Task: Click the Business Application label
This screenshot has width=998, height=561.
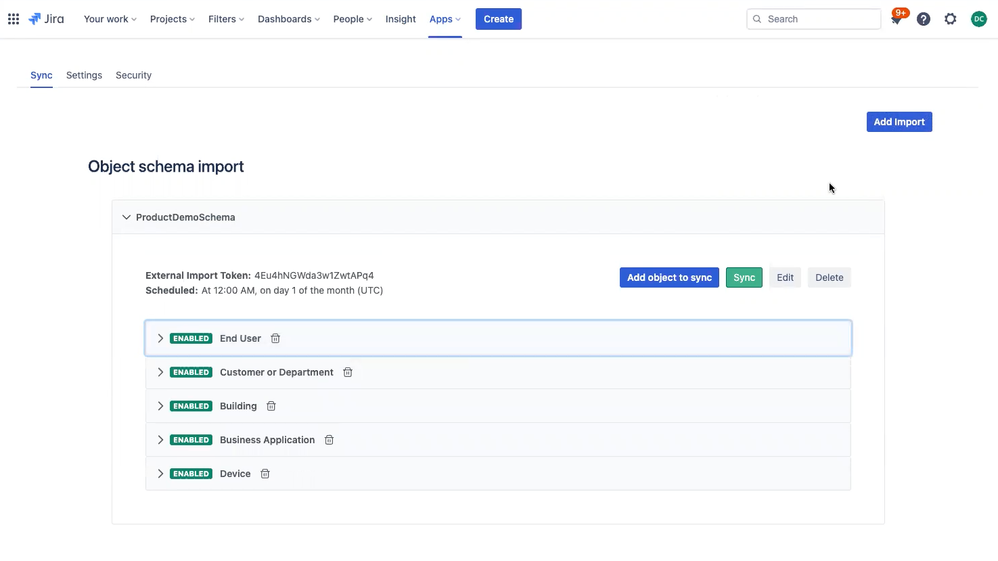Action: (267, 439)
